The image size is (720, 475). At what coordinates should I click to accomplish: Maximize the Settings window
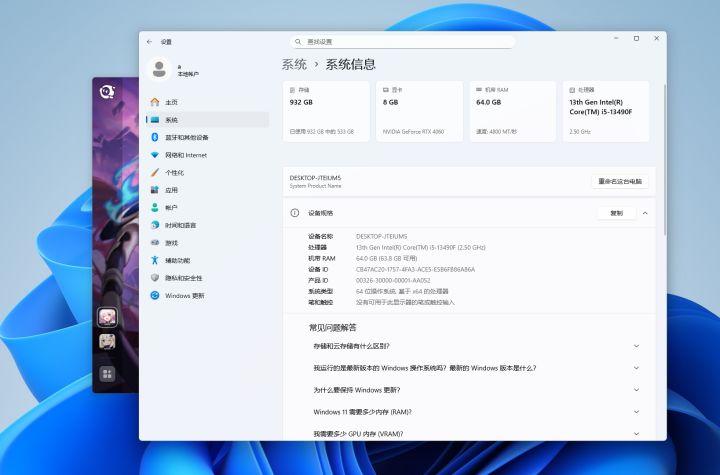tap(636, 39)
